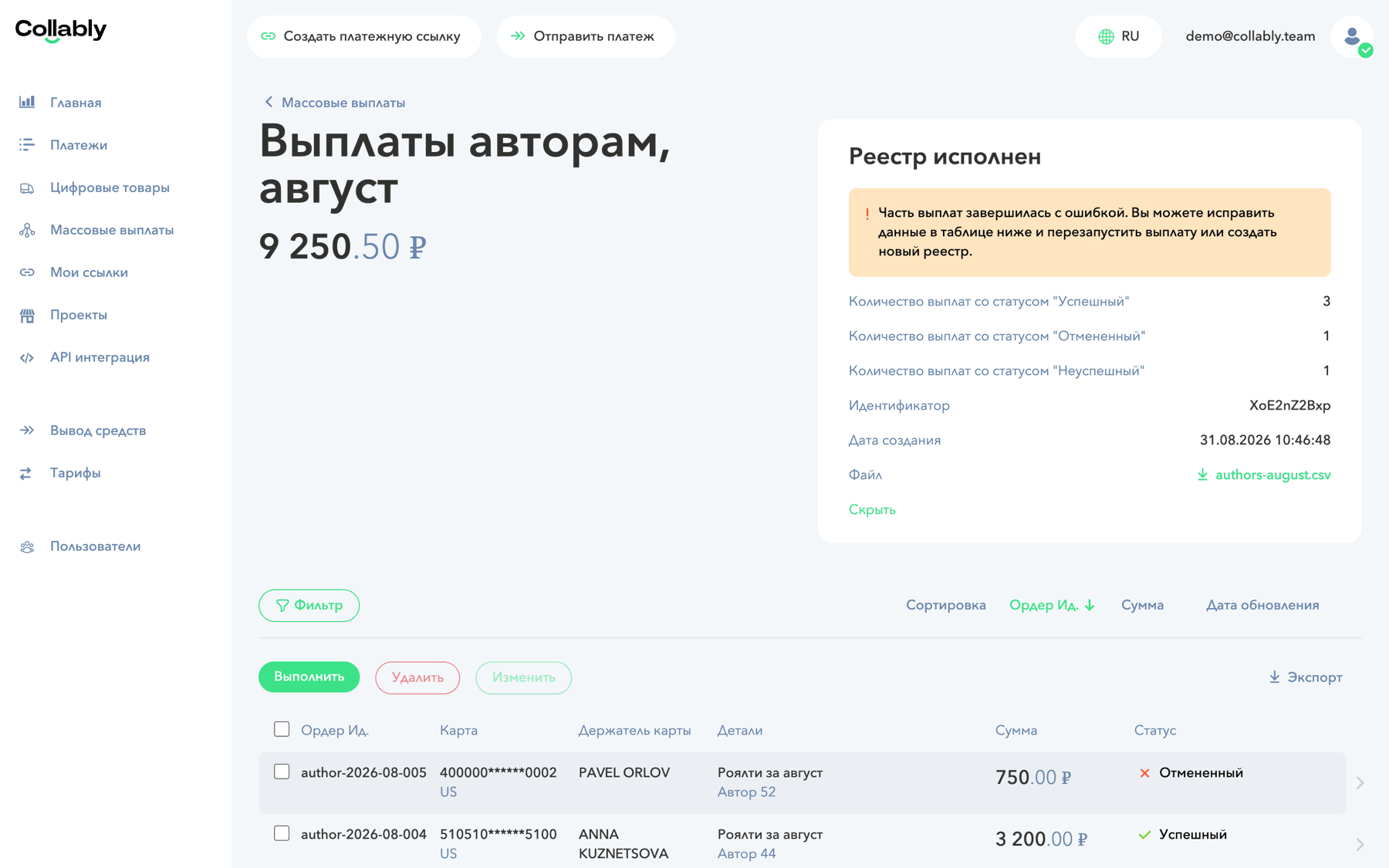Go to Цифровые товары section
This screenshot has height=868, width=1389.
(110, 187)
